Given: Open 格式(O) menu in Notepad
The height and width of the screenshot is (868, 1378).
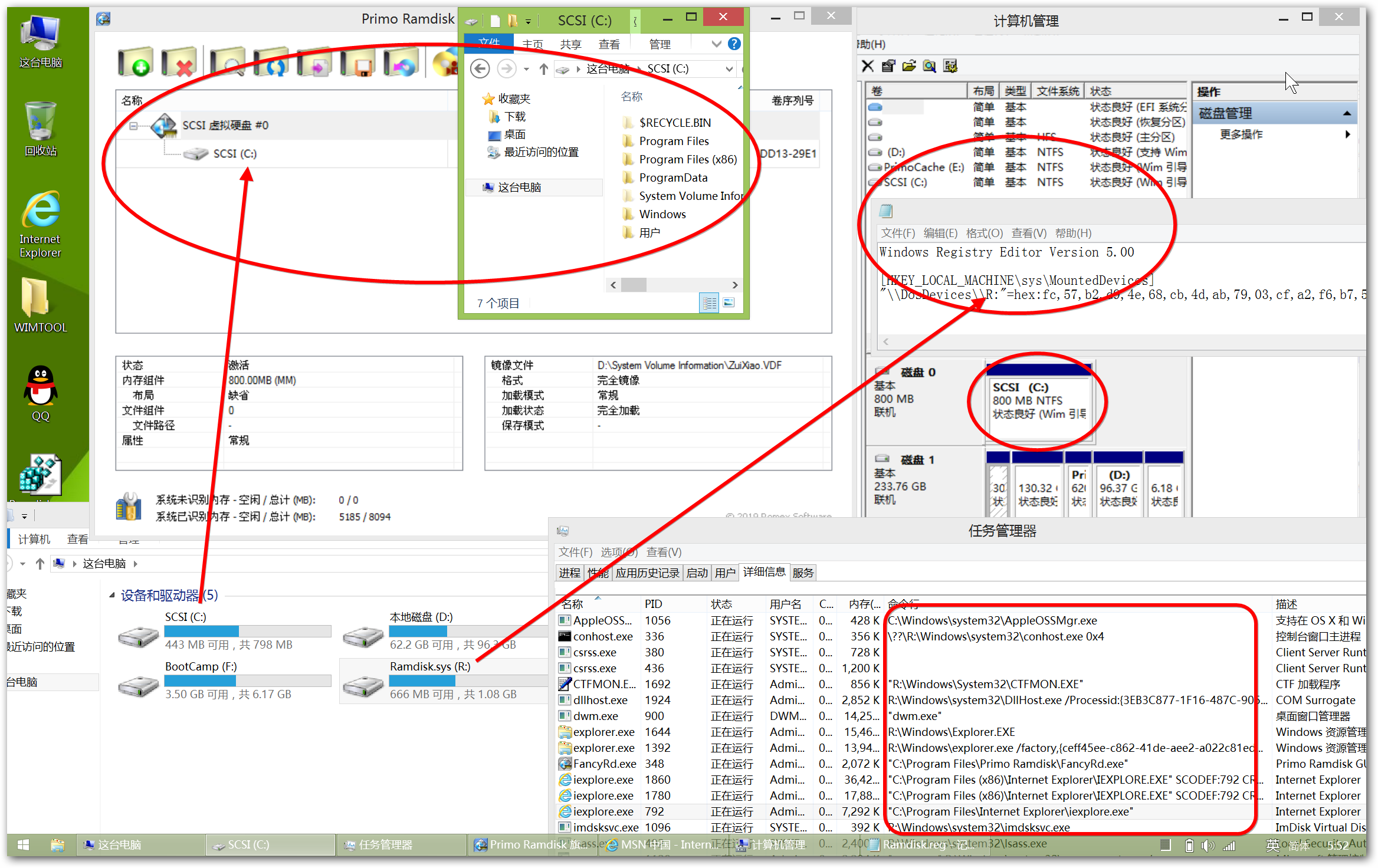Looking at the screenshot, I should 984,233.
